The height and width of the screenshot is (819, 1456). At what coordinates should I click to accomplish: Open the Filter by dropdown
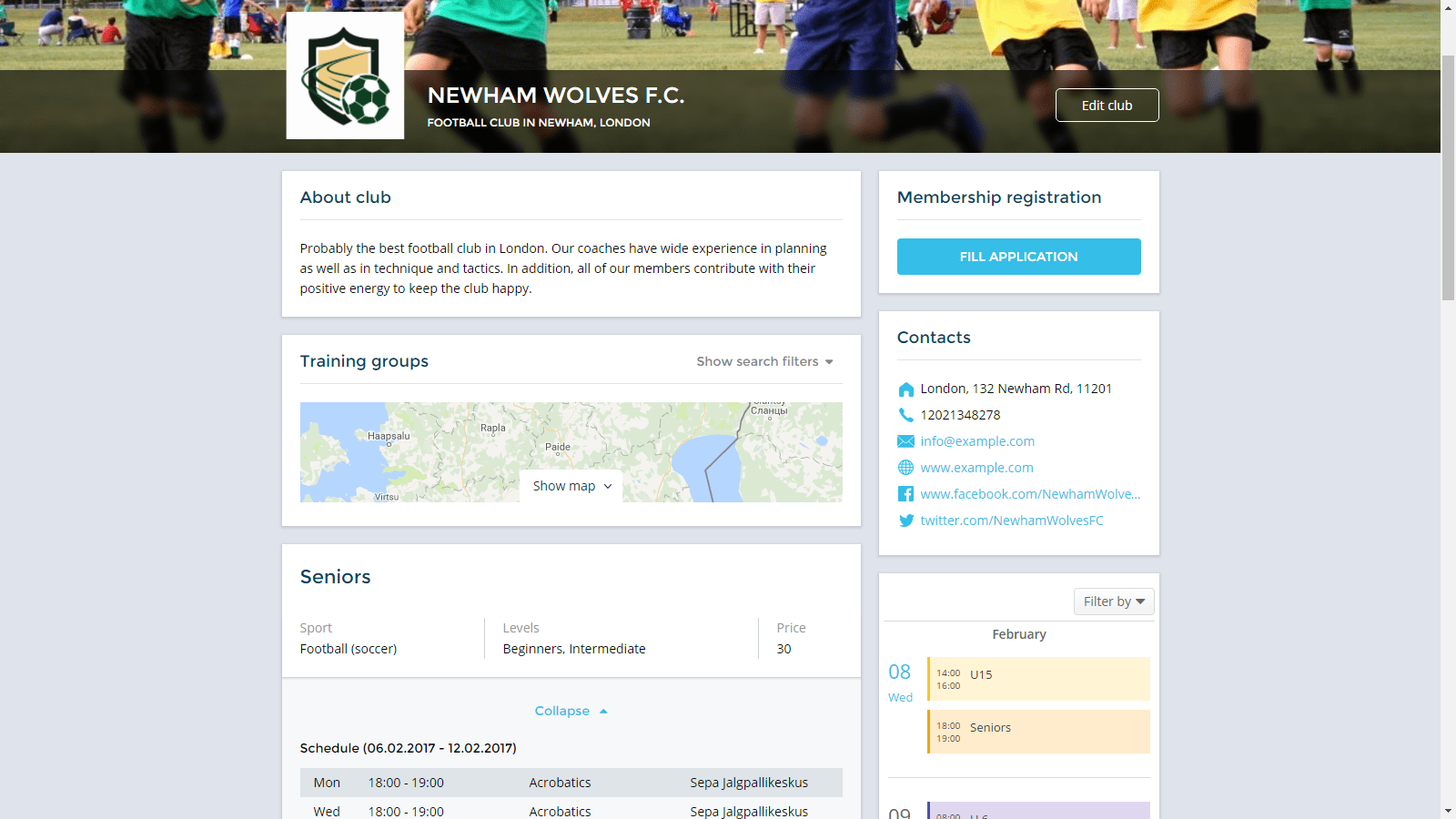1114,602
